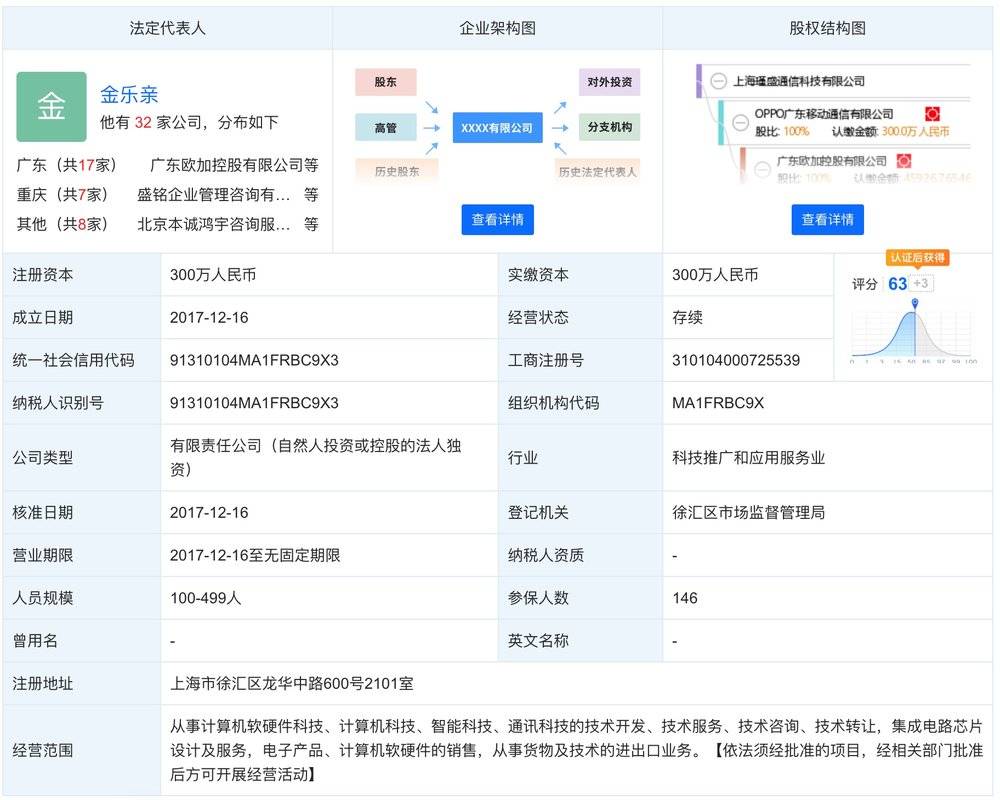Open the 金乐亲 legal representative link

pyautogui.click(x=129, y=95)
